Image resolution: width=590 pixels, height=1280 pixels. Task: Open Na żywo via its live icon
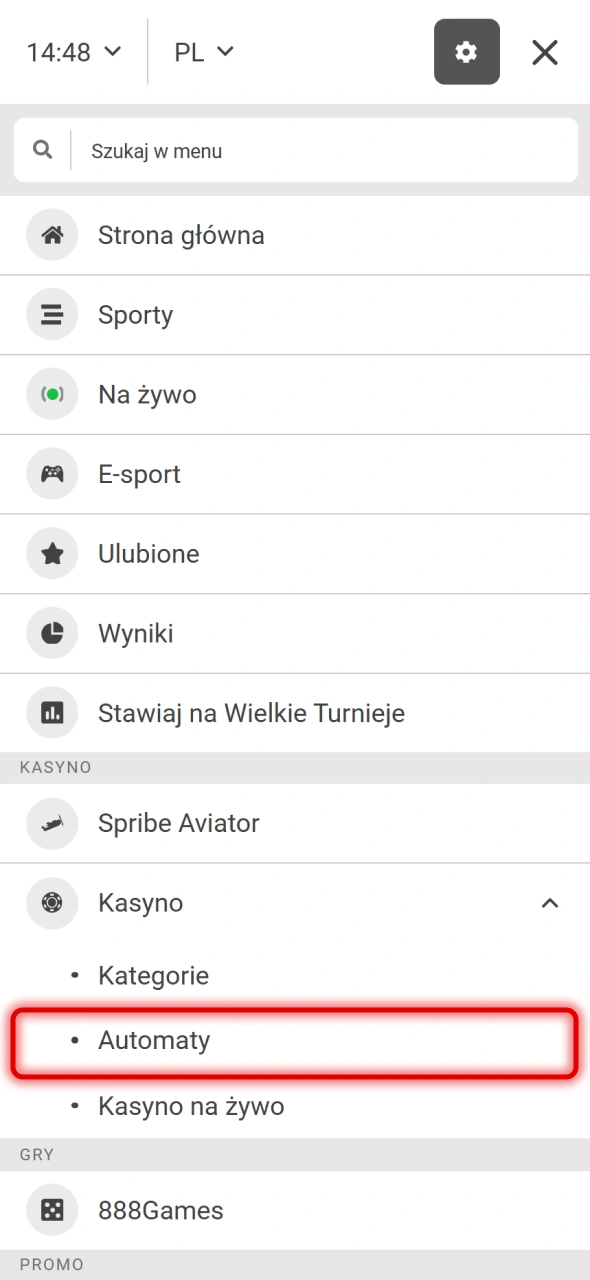(x=51, y=394)
